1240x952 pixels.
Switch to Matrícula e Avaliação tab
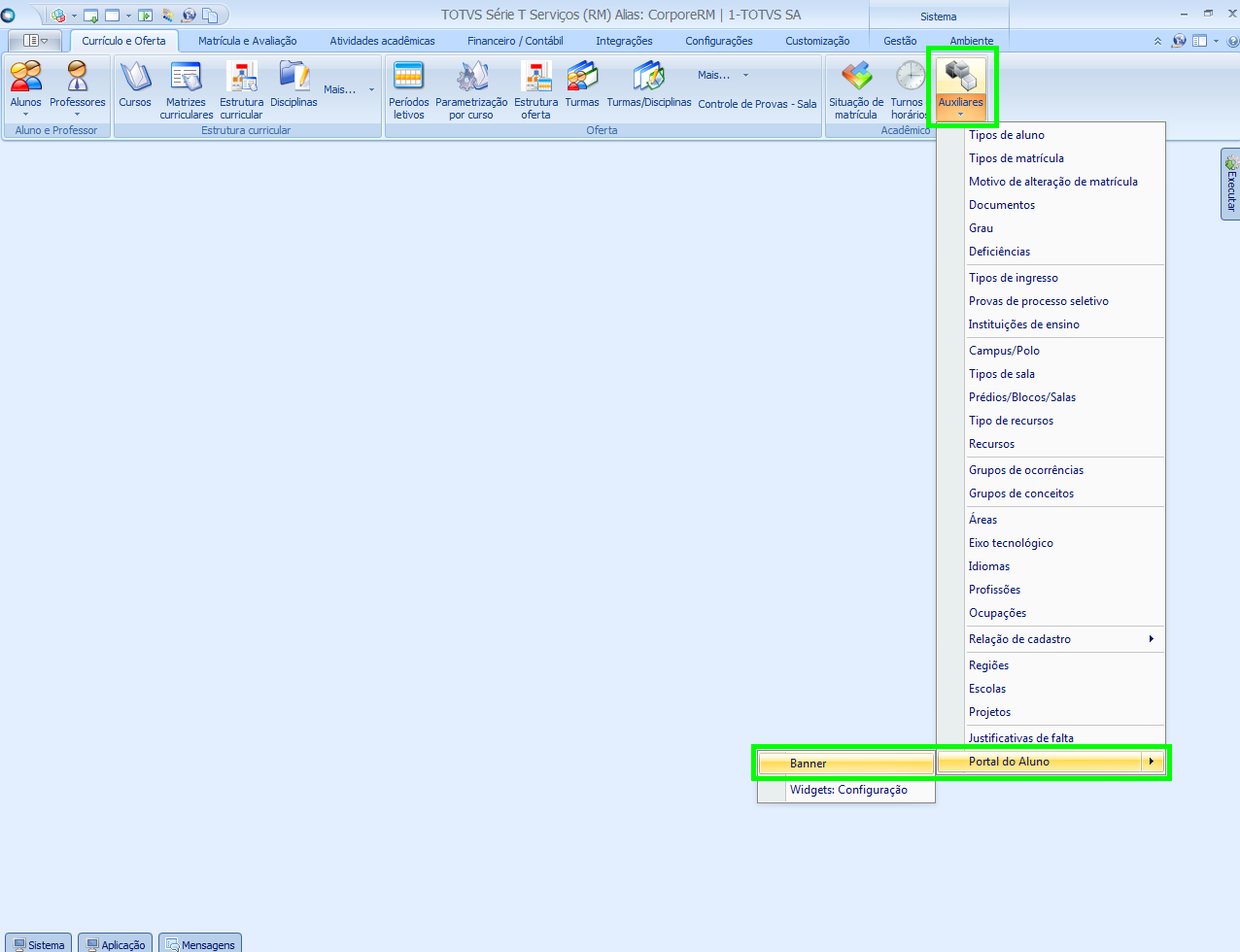[248, 41]
